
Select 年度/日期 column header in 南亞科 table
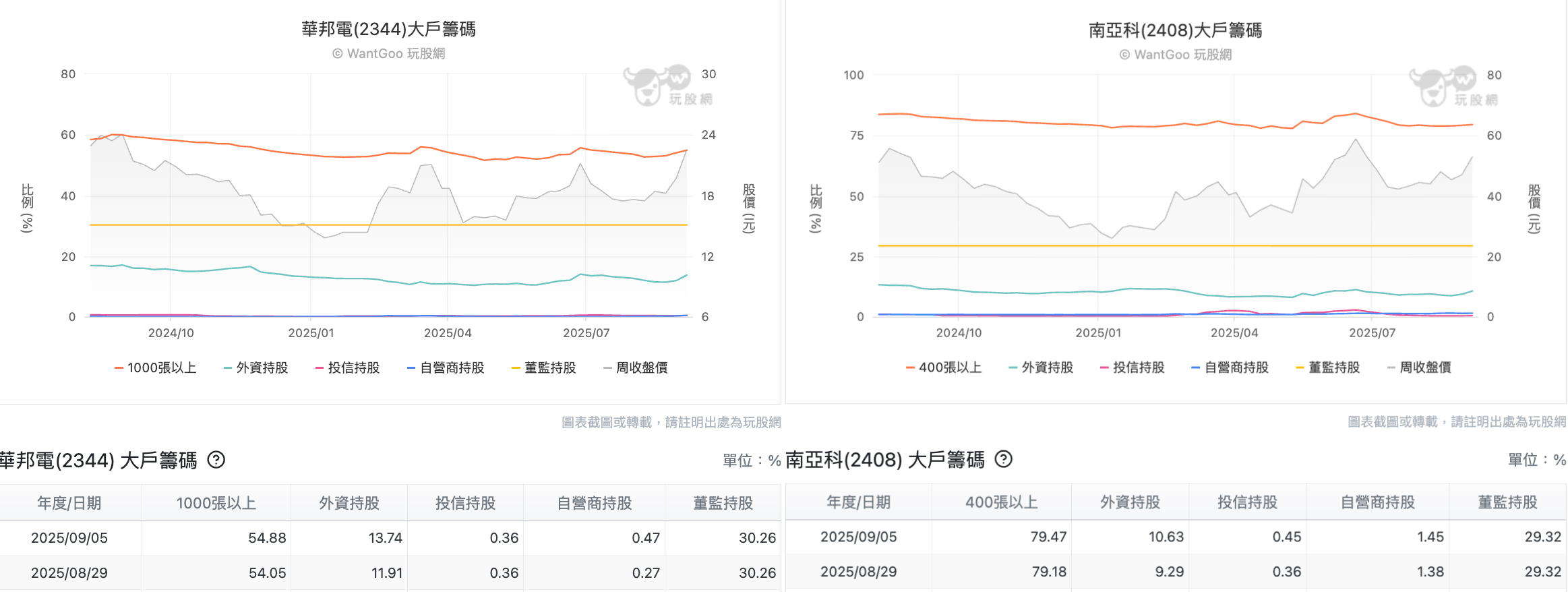(x=859, y=502)
